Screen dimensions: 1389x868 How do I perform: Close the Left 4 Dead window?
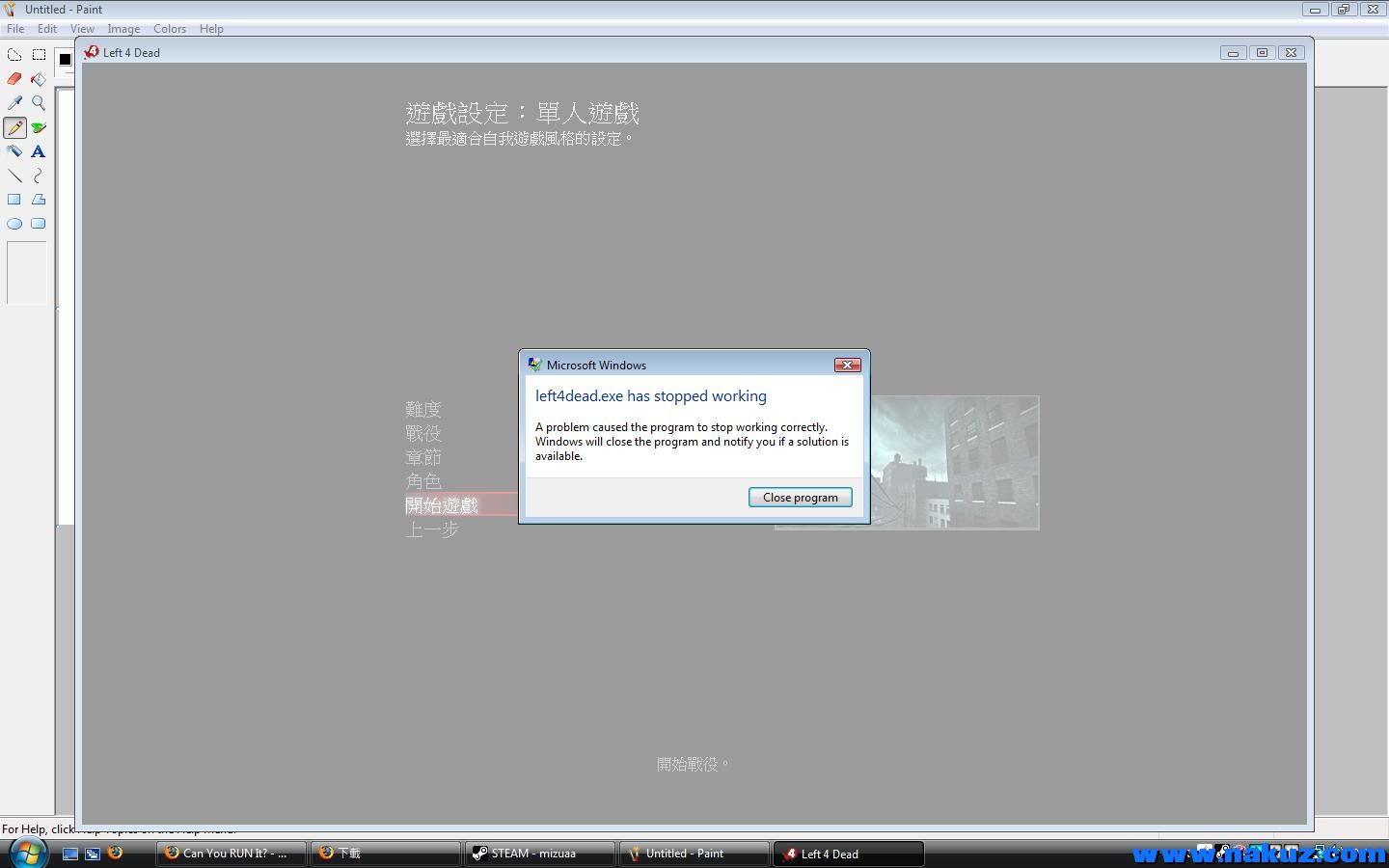click(x=1291, y=53)
